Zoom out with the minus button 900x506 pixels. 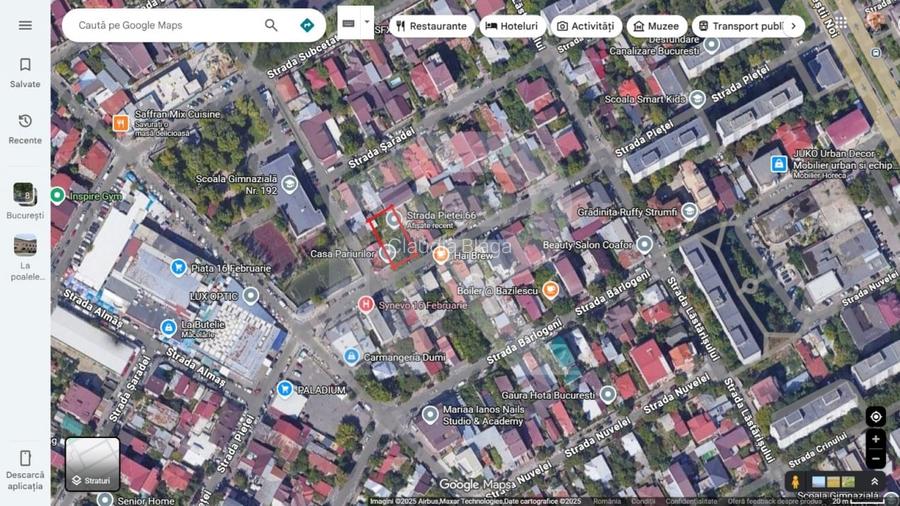coord(876,459)
